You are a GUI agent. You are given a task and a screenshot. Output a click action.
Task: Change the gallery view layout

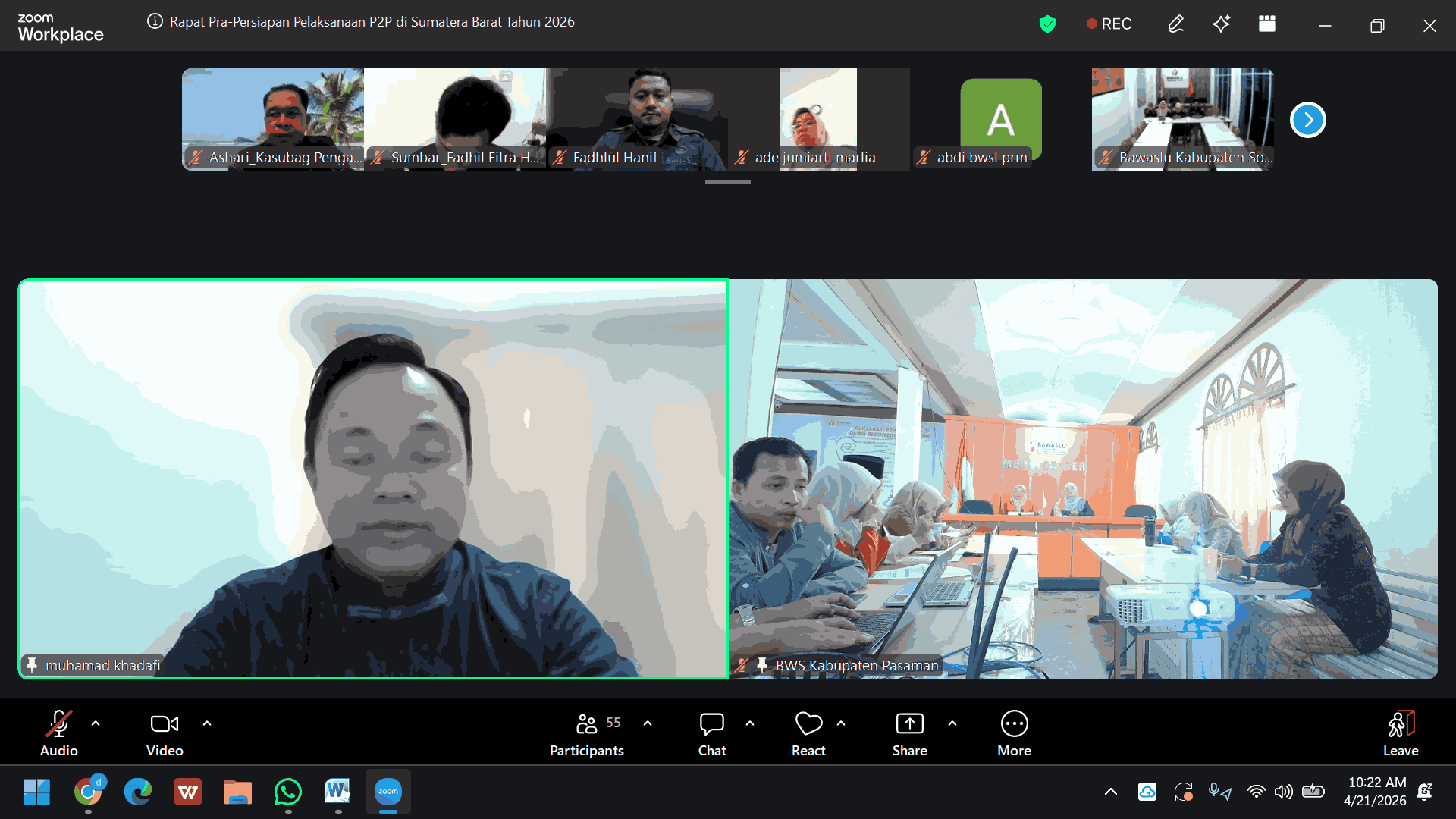[1266, 24]
